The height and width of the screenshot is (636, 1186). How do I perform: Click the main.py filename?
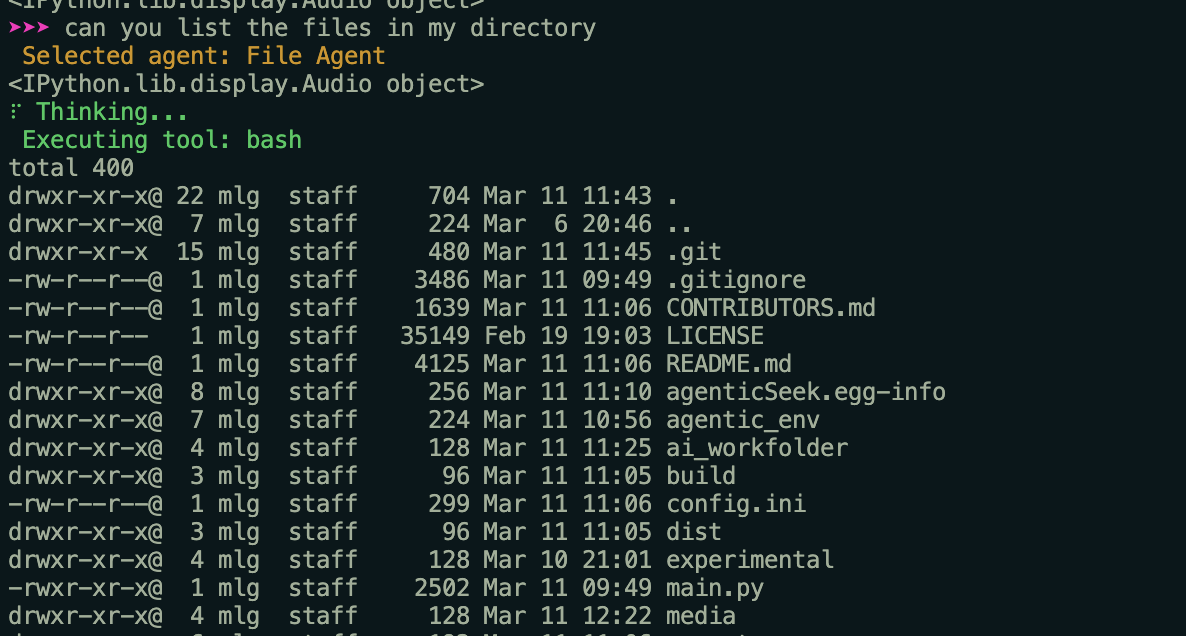point(715,588)
